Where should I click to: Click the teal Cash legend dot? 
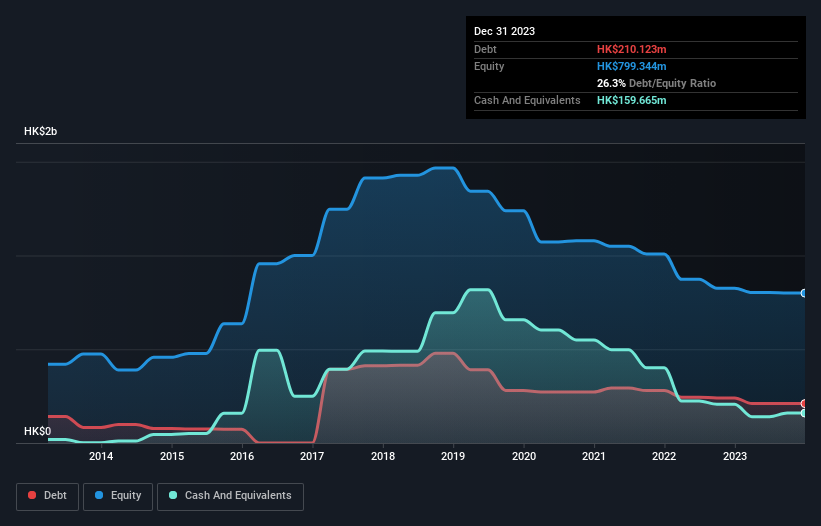[173, 495]
